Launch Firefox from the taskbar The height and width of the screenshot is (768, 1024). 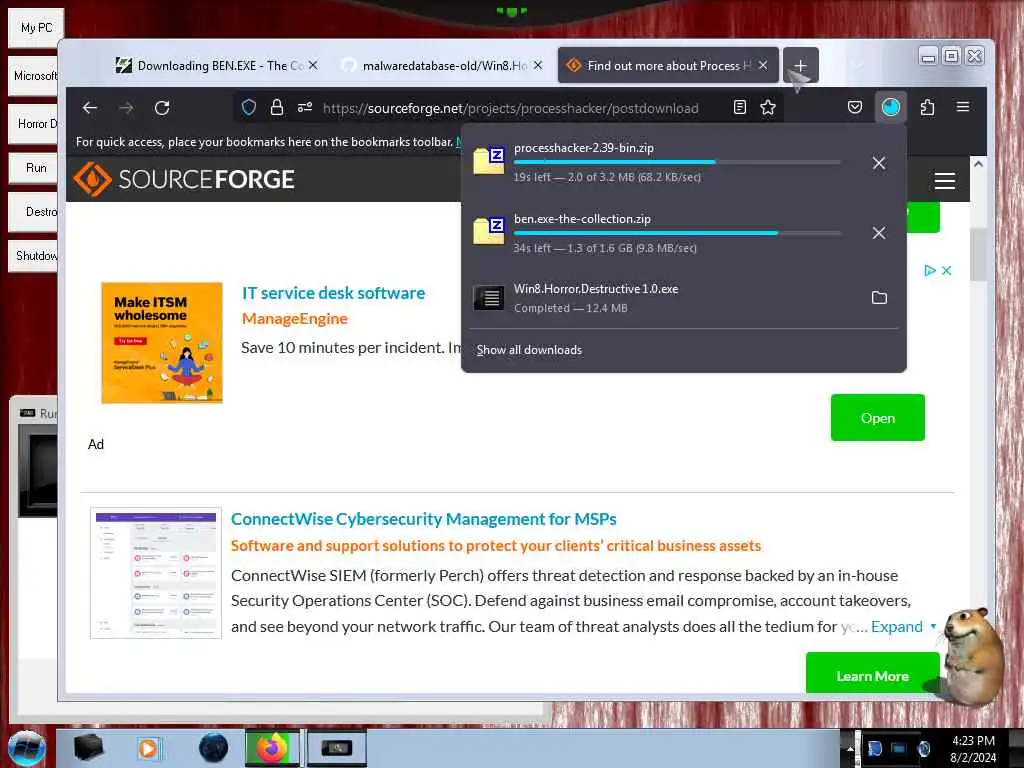(x=272, y=748)
